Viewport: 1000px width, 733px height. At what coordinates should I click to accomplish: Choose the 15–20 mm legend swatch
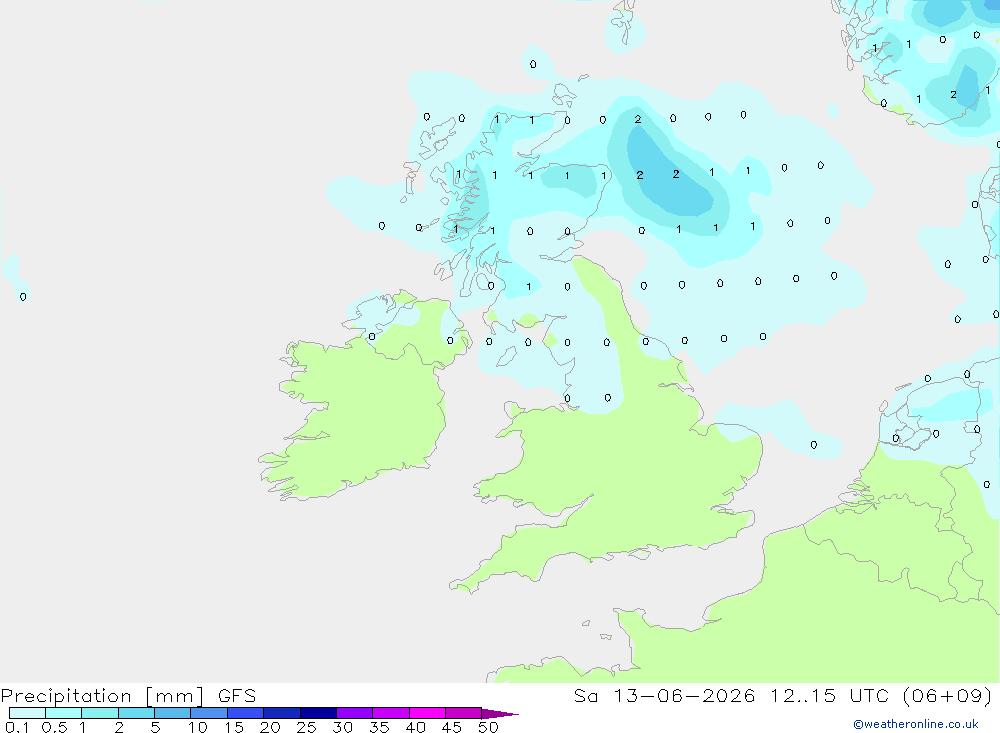pos(246,713)
